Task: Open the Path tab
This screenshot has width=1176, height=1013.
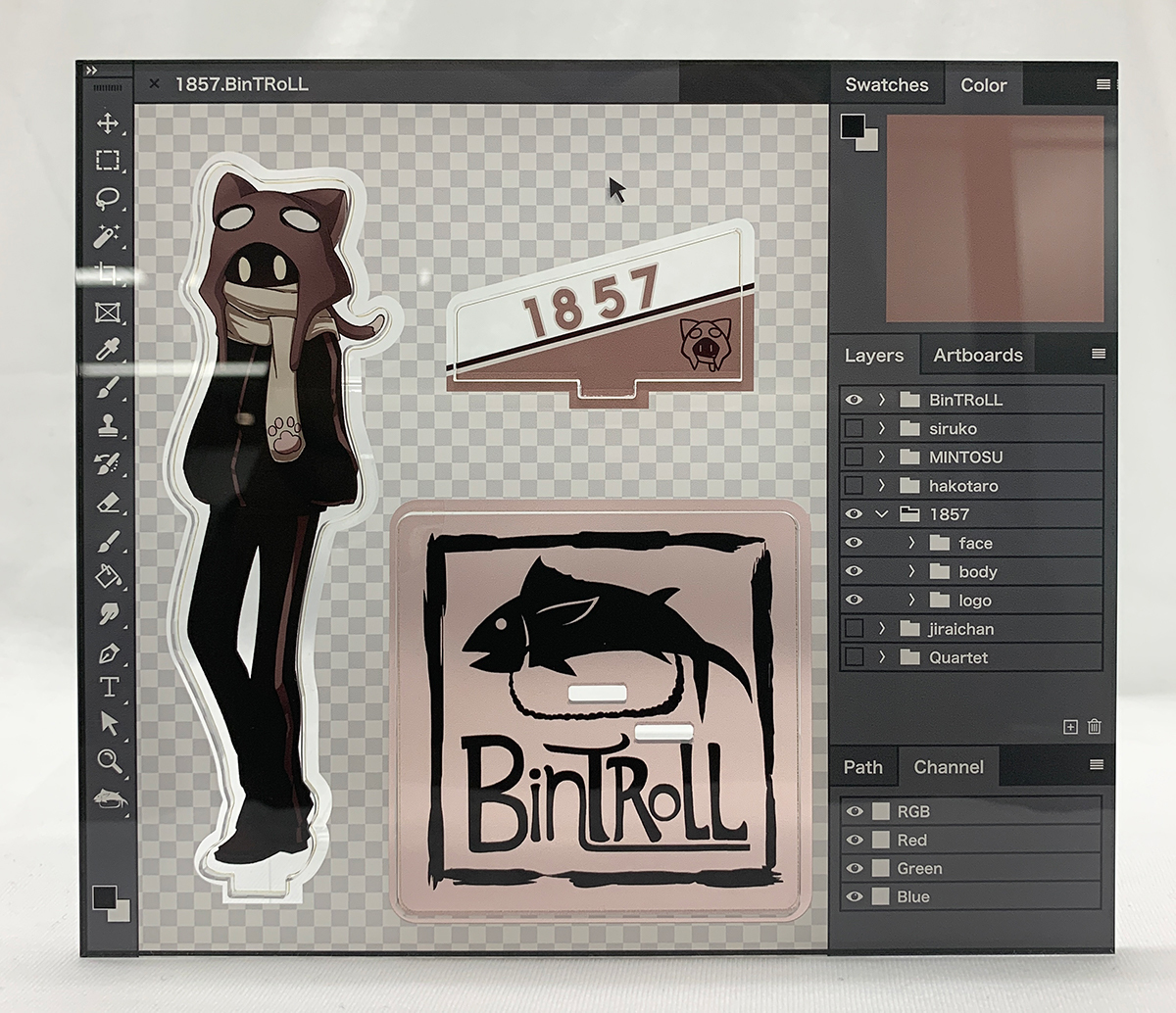Action: pos(863,767)
